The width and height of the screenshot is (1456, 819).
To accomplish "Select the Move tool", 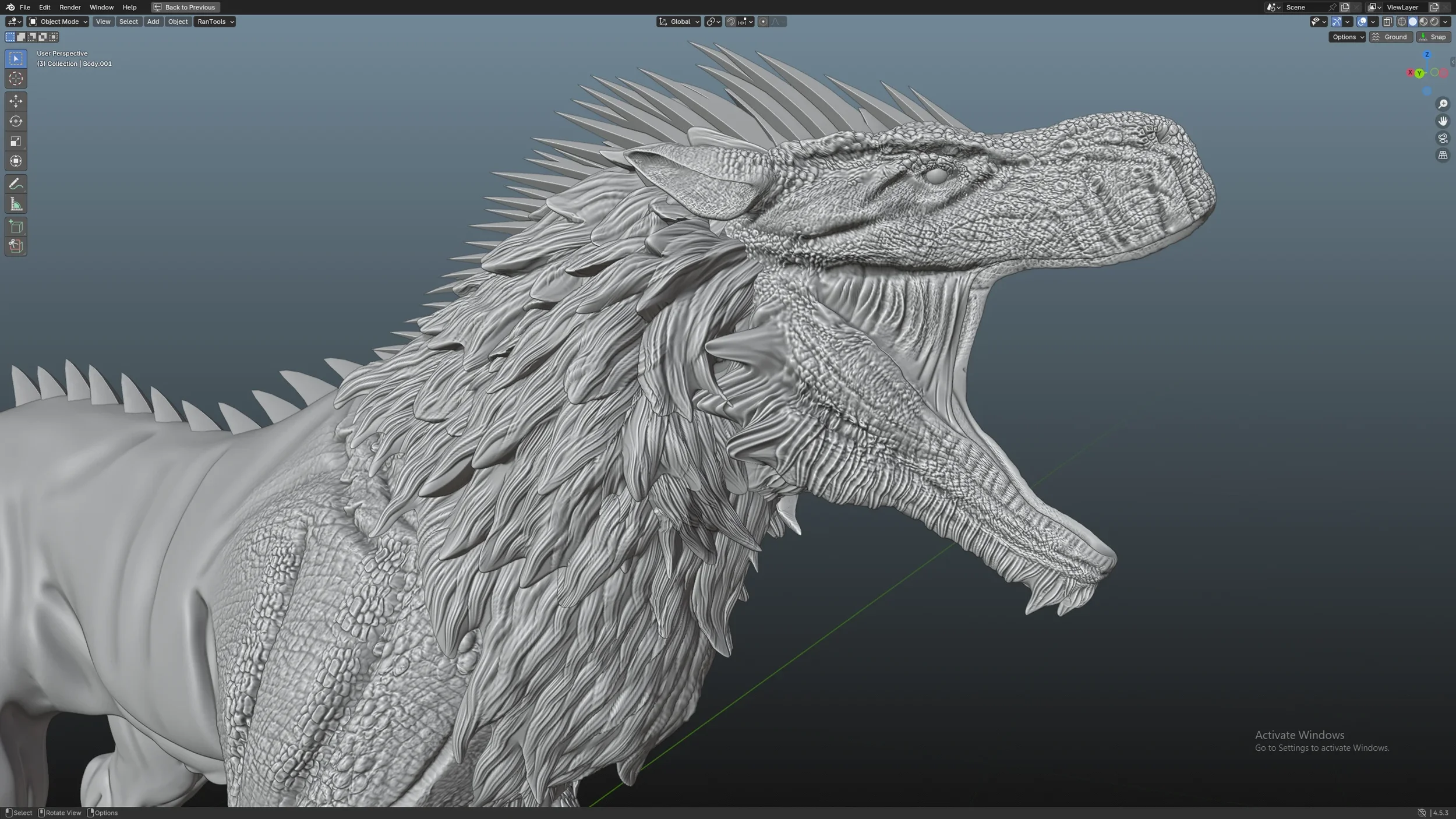I will coord(16,101).
